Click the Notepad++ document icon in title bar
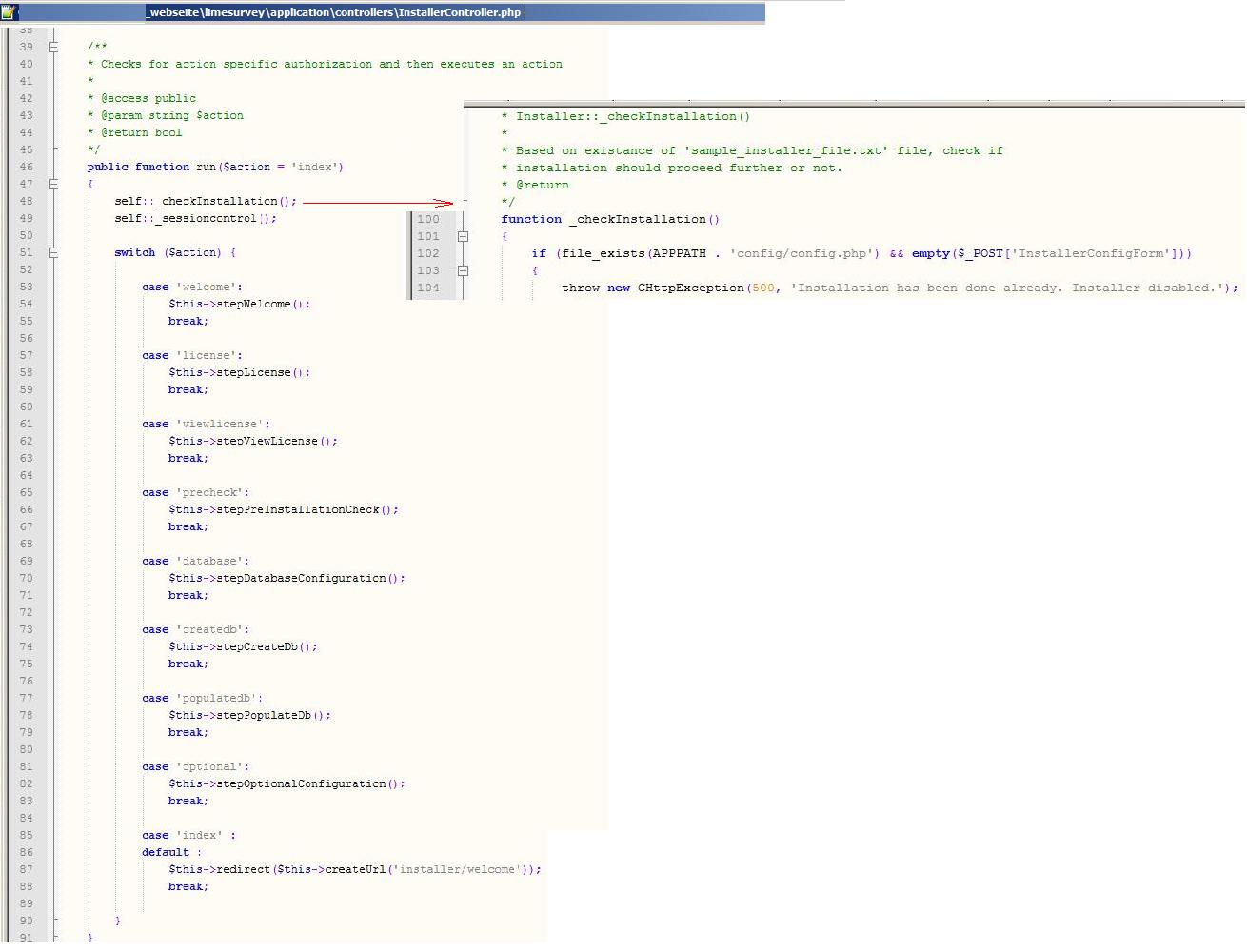The image size is (1247, 952). point(10,11)
